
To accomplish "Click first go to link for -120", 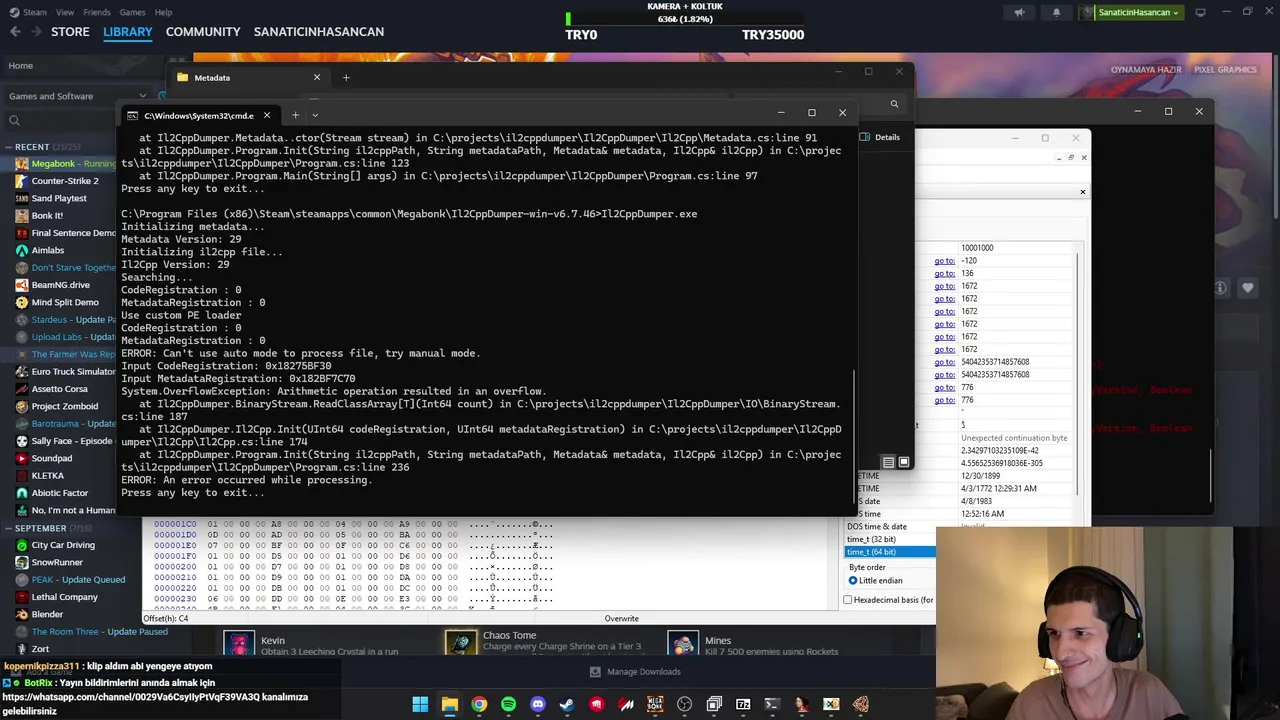I will (944, 260).
